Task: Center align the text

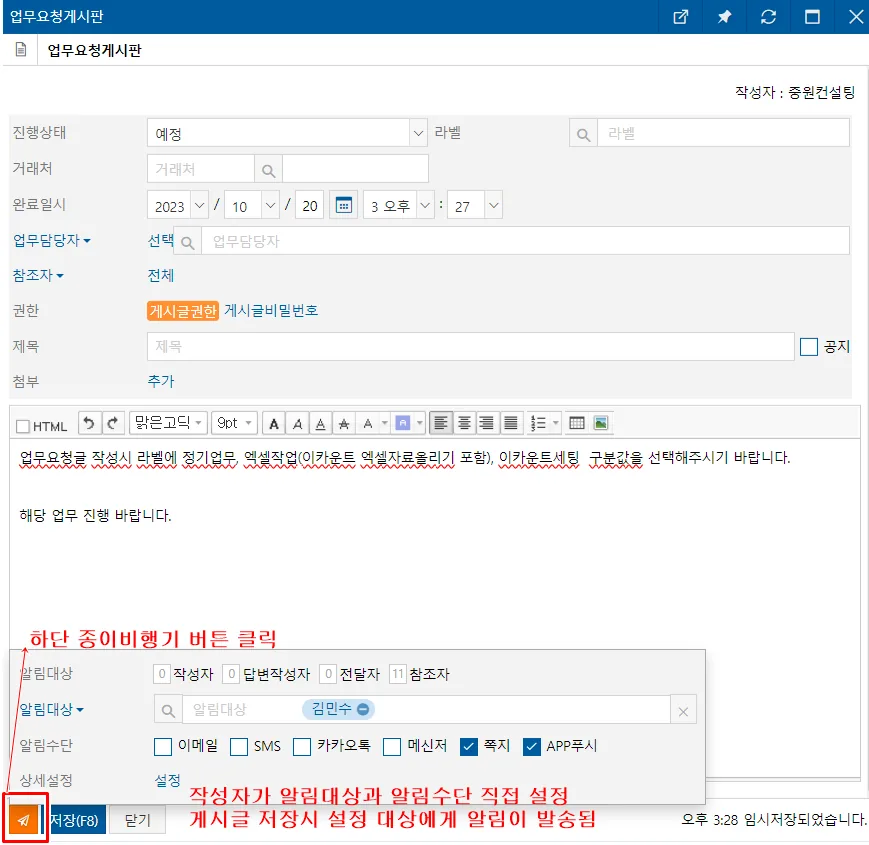Action: point(464,423)
